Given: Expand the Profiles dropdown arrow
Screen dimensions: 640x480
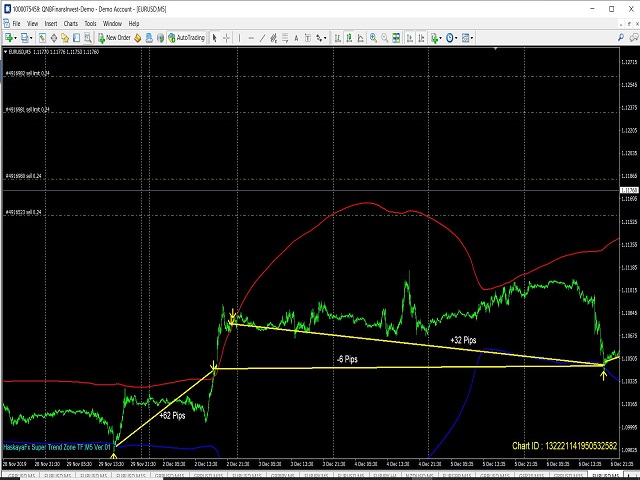Looking at the screenshot, I should 31,38.
